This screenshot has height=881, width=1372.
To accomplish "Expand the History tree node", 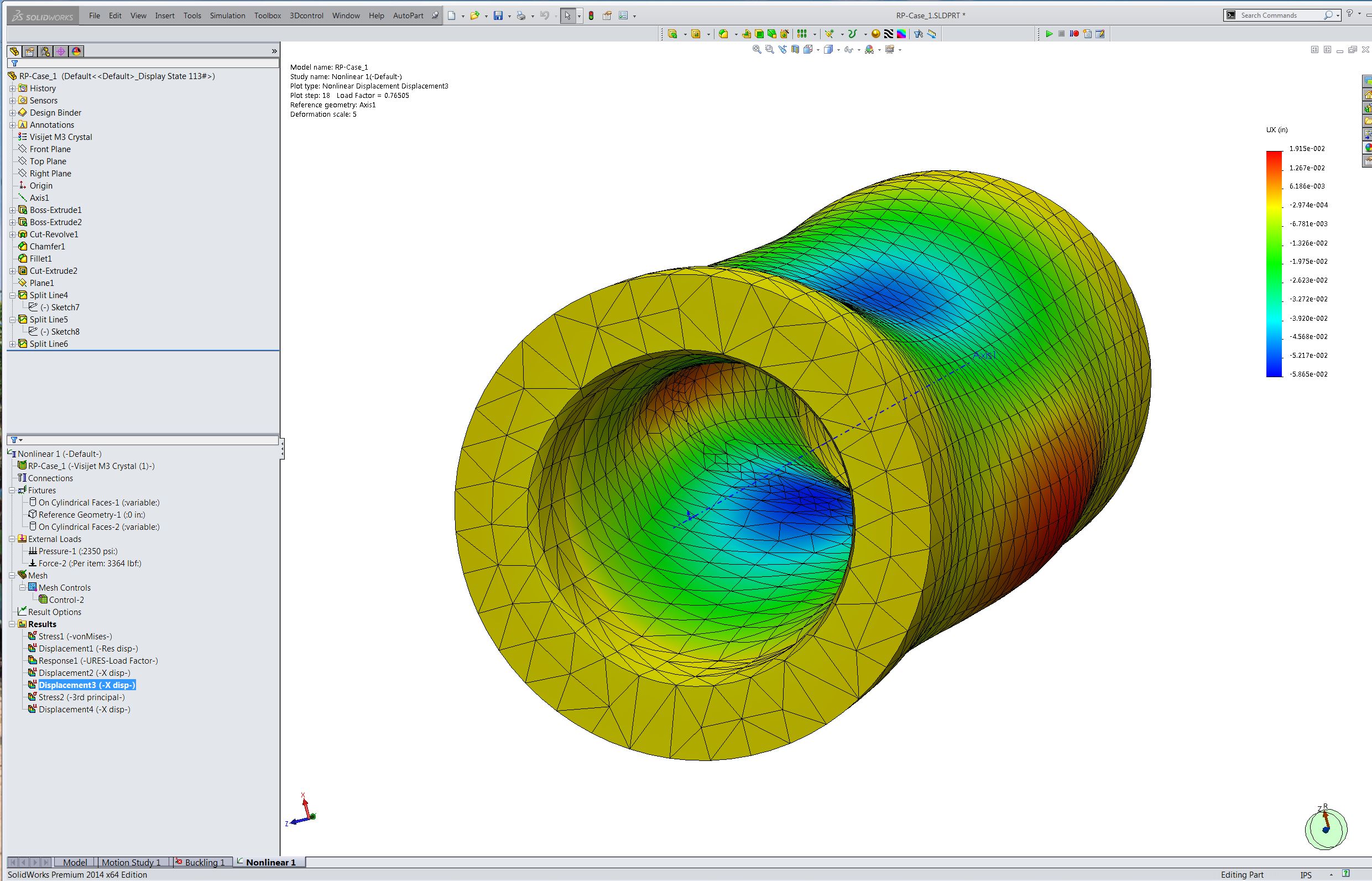I will pyautogui.click(x=12, y=88).
